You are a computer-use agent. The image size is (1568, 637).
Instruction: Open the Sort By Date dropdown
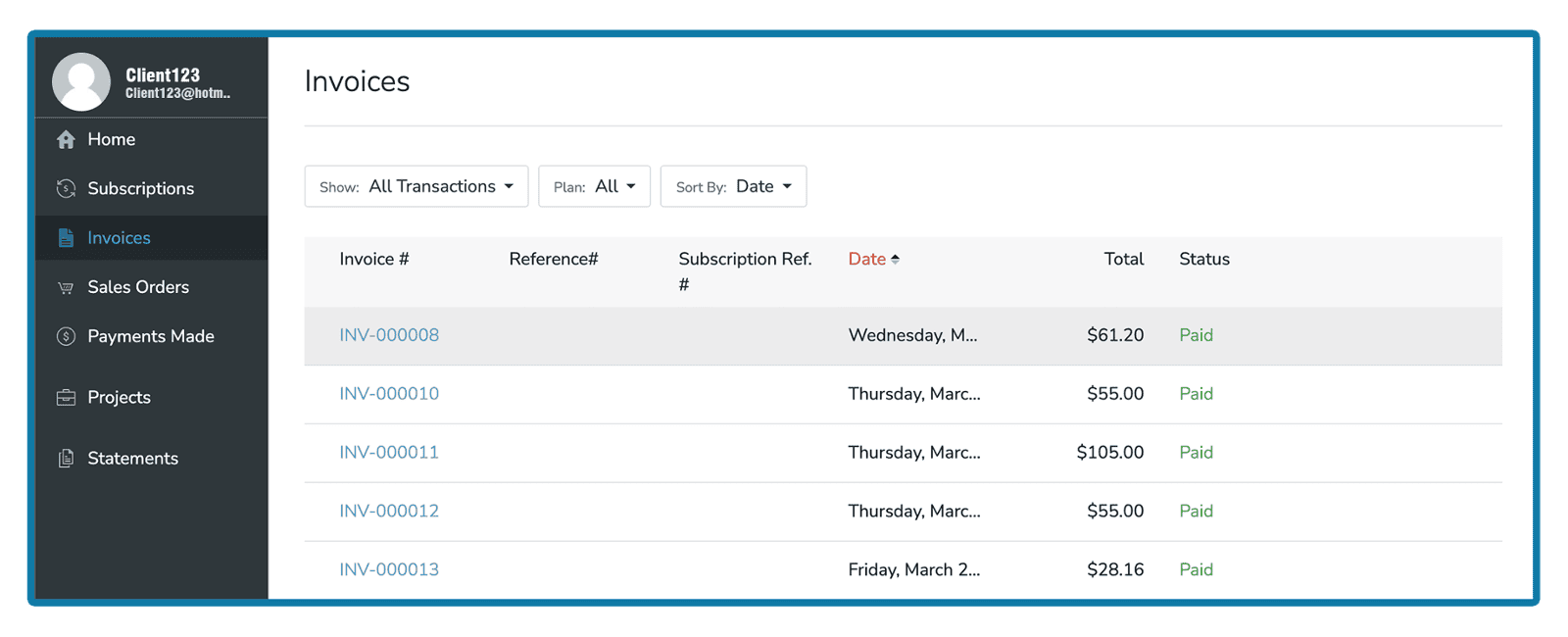[x=733, y=186]
